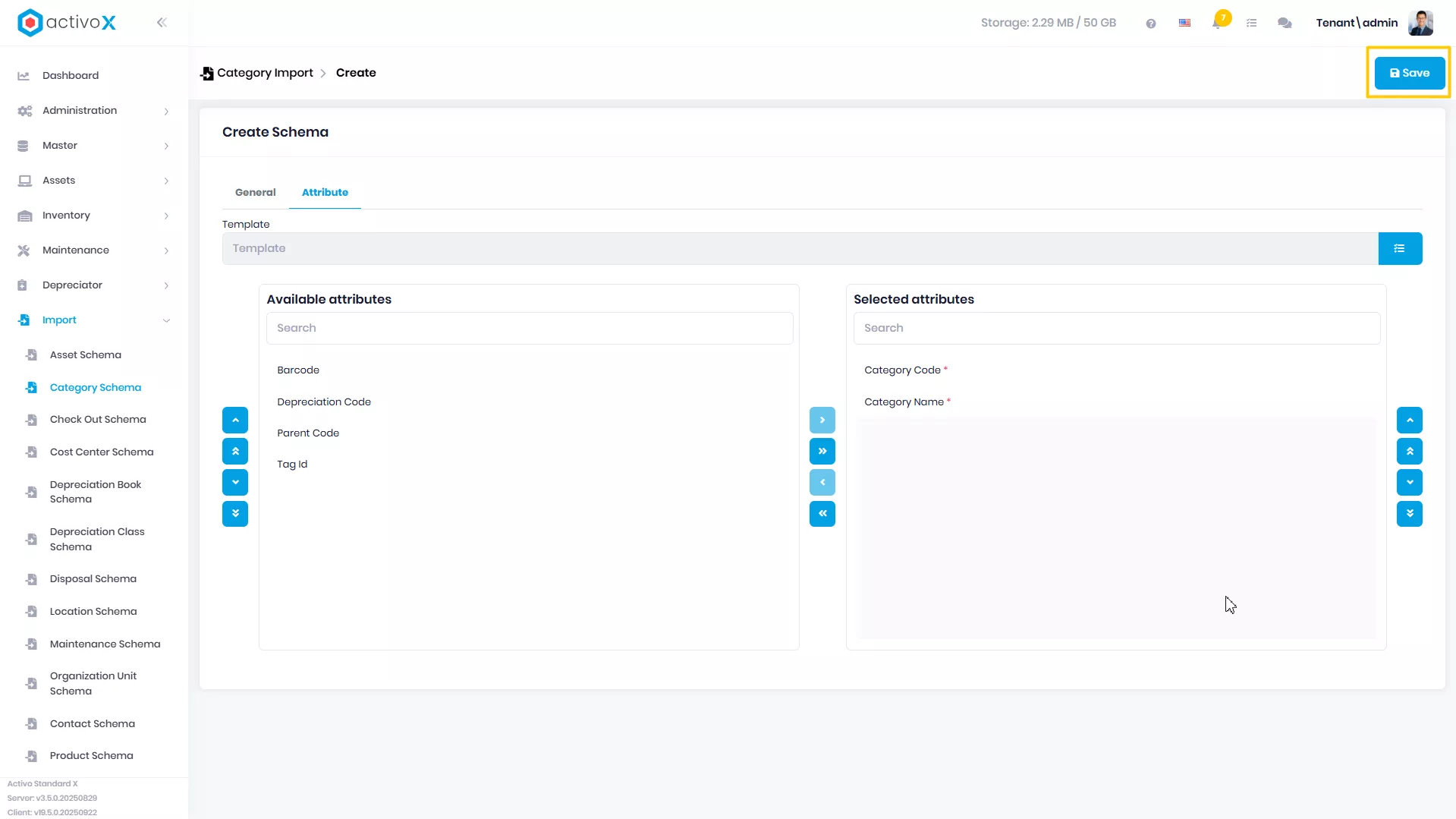The width and height of the screenshot is (1456, 819).
Task: Move selected attribute to top
Action: (1410, 452)
